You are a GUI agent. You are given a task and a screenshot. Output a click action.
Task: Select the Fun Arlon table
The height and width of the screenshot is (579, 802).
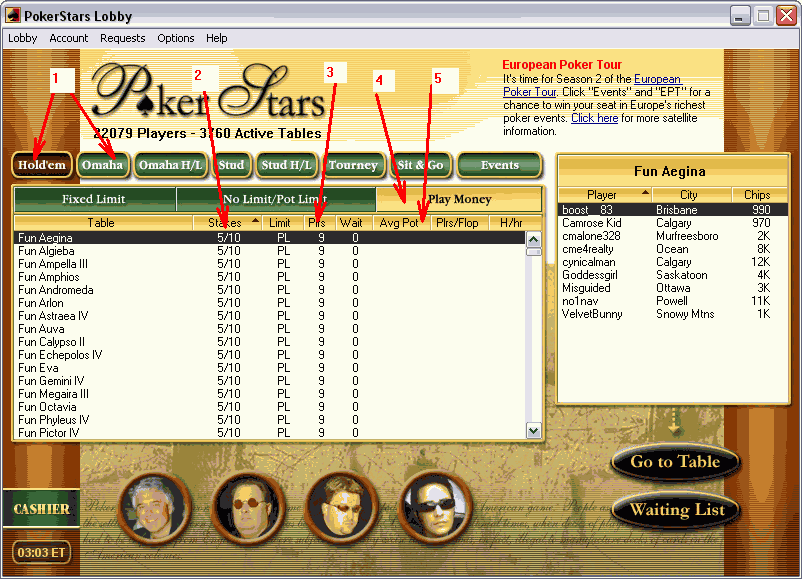tap(270, 303)
